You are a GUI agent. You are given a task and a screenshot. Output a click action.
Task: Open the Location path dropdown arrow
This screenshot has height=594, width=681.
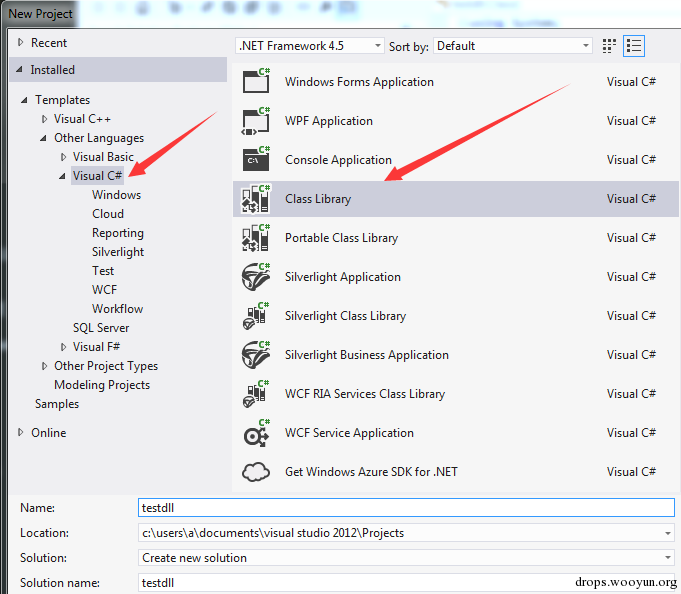(x=668, y=533)
